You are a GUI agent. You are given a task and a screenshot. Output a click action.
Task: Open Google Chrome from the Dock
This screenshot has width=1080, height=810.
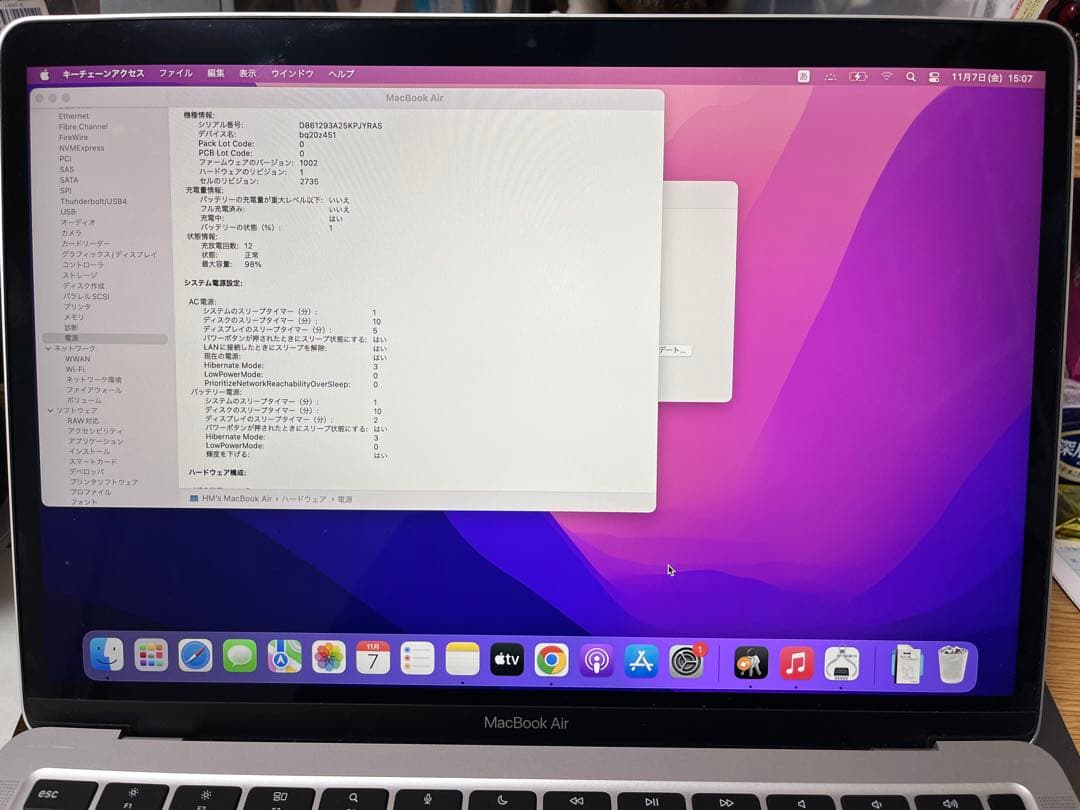(551, 660)
